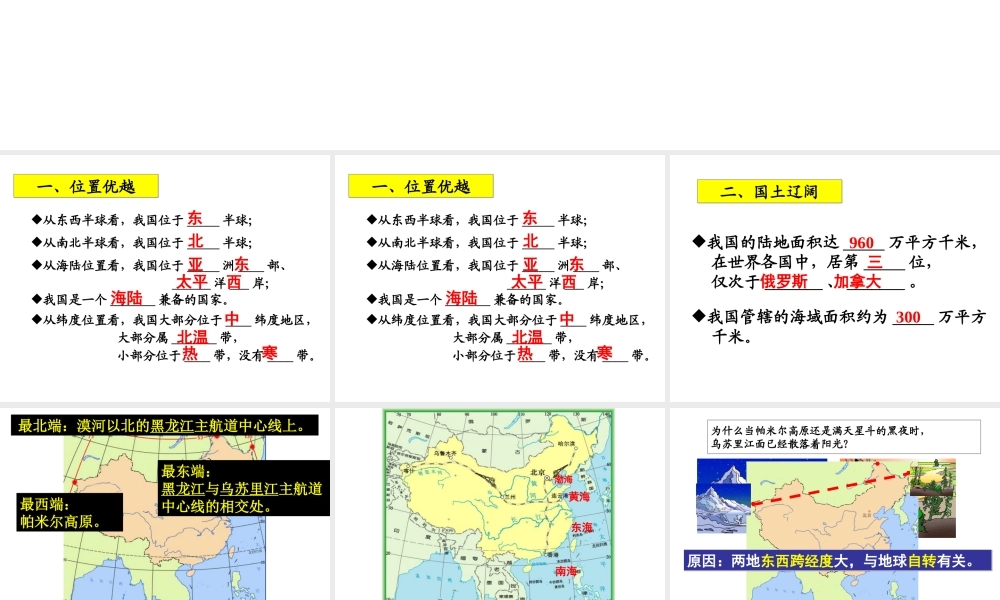Image resolution: width=1000 pixels, height=600 pixels.
Task: Click the red answer 三 after 居第
Action: tap(874, 261)
